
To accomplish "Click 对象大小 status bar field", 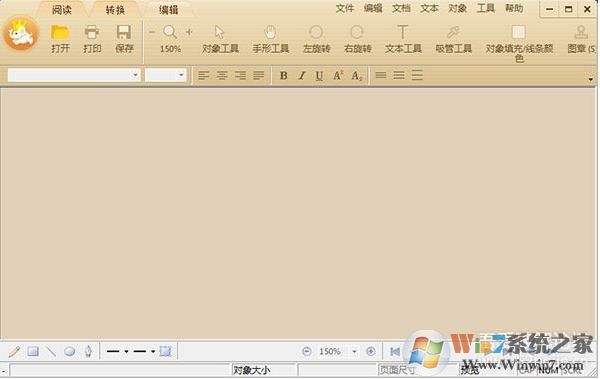I will [x=264, y=370].
